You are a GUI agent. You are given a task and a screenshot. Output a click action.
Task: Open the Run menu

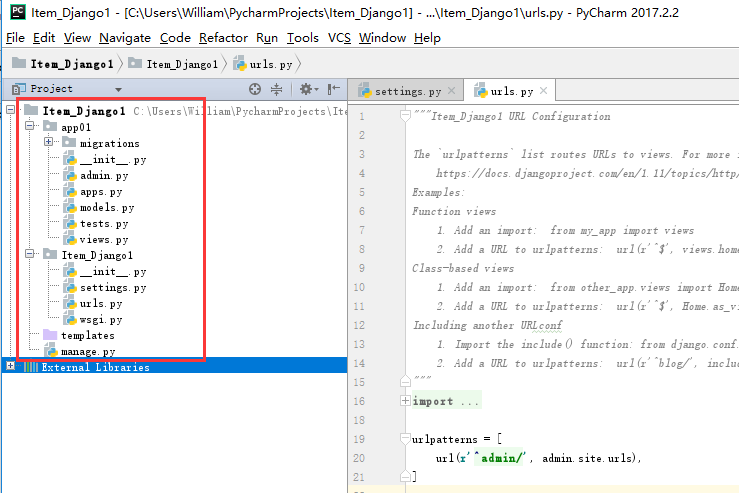pyautogui.click(x=267, y=38)
